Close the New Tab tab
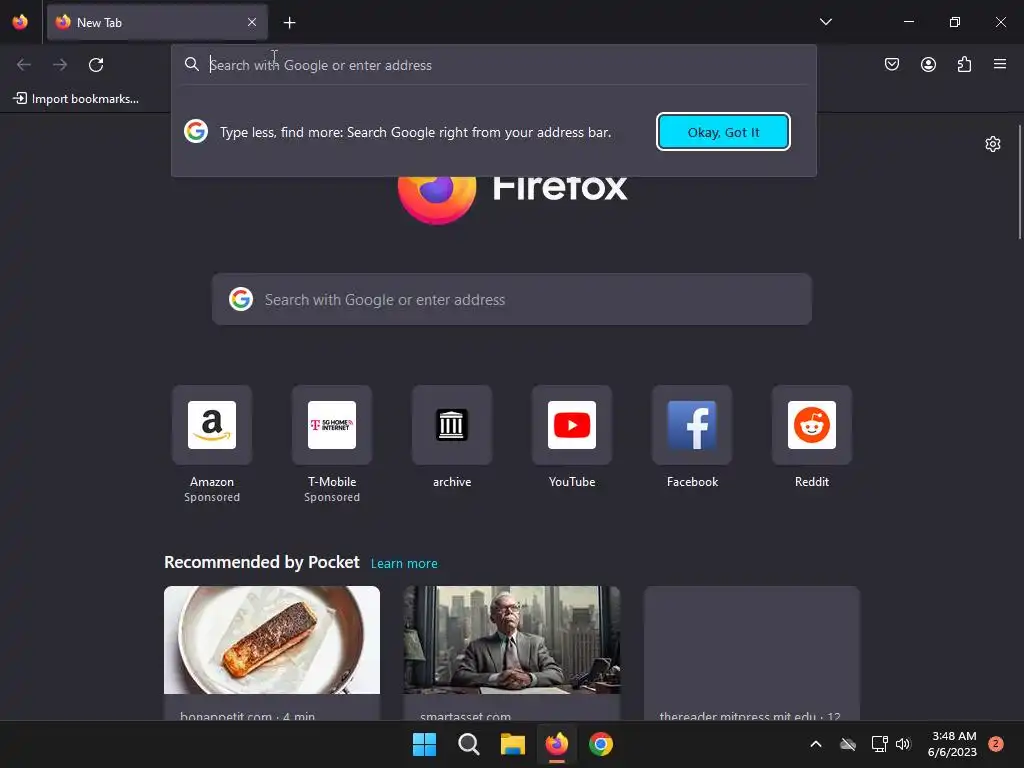The image size is (1024, 768). tap(252, 22)
